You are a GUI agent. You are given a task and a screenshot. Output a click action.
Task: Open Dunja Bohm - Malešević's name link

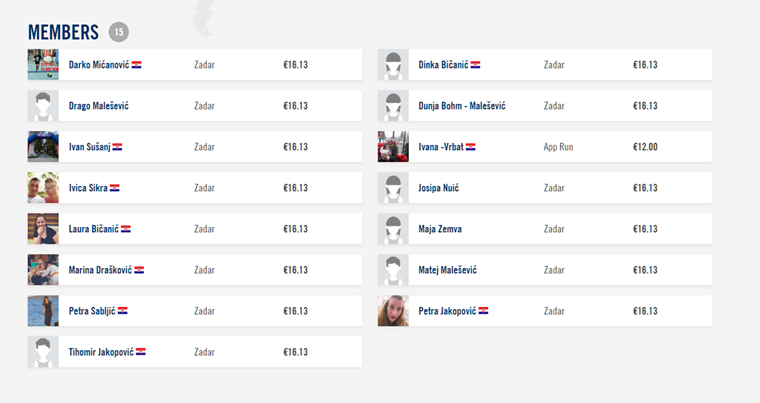[462, 106]
